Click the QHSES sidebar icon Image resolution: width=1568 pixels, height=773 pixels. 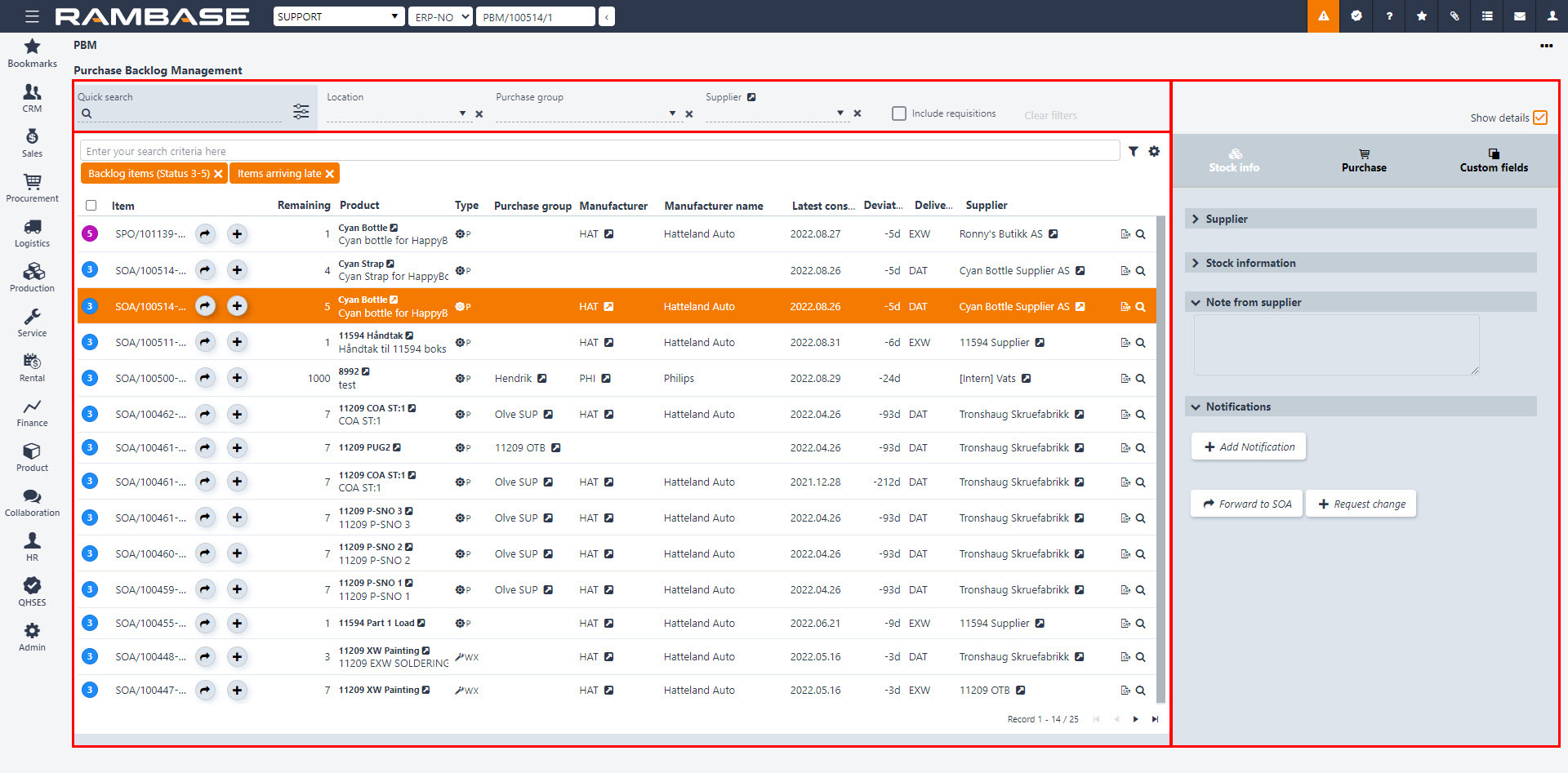coord(32,591)
